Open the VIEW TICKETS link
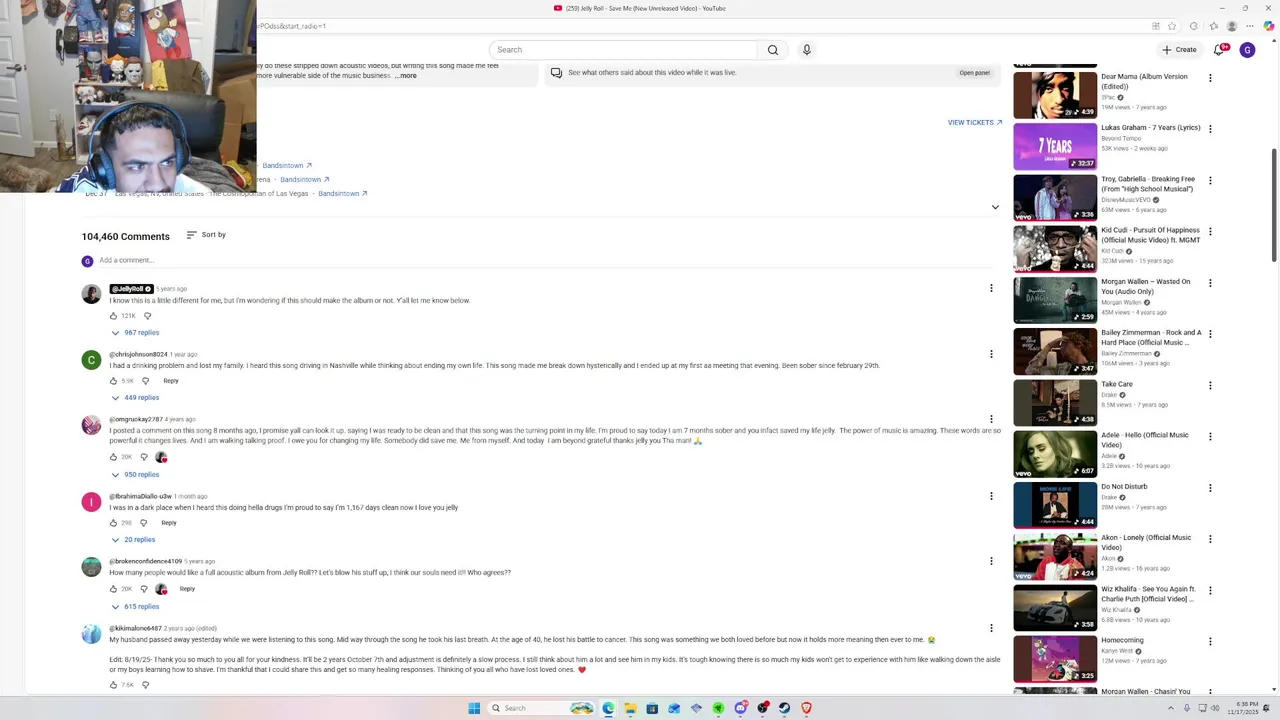This screenshot has height=720, width=1280. pos(974,123)
